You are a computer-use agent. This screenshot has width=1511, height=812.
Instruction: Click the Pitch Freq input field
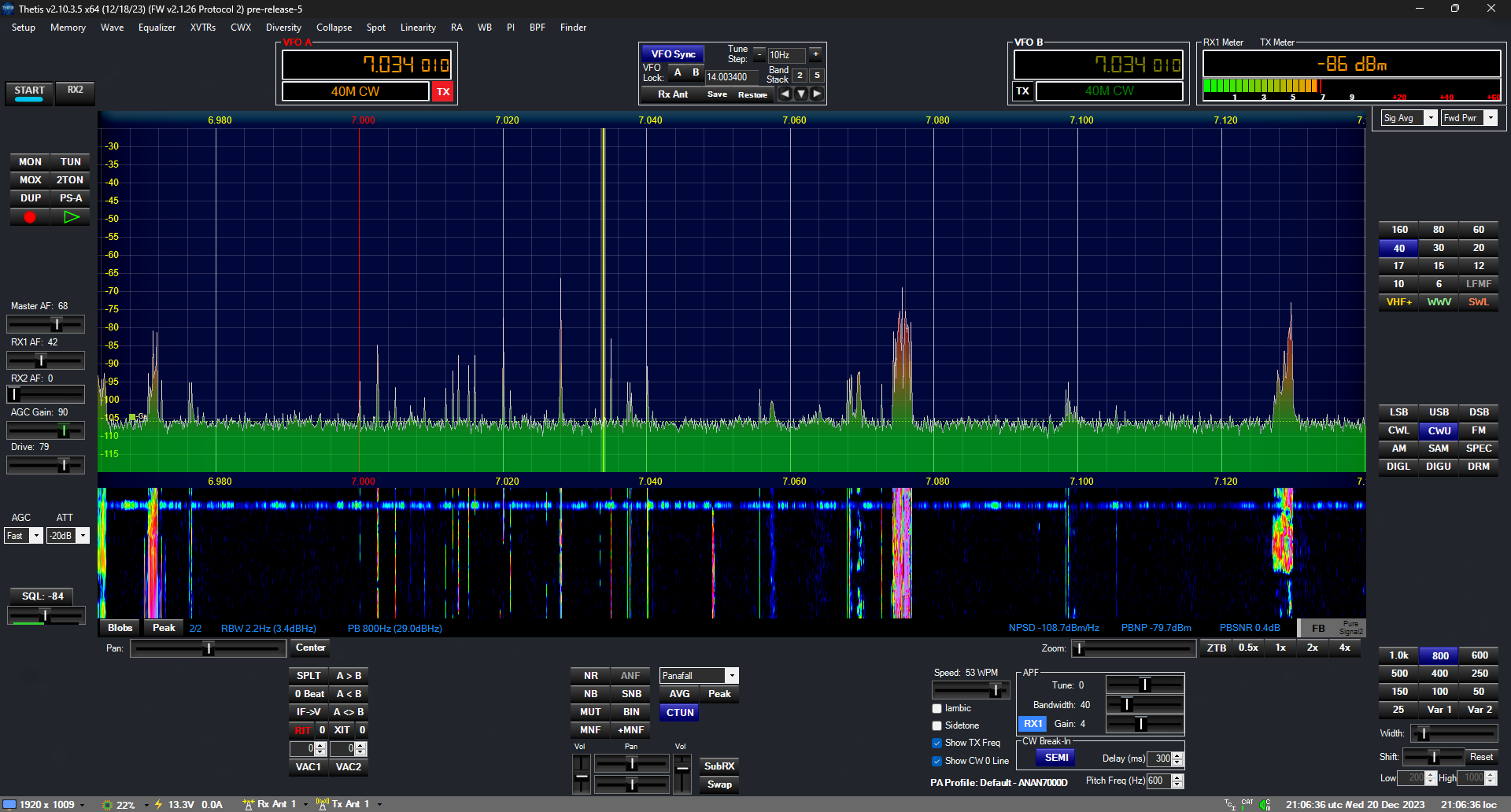pos(1158,781)
